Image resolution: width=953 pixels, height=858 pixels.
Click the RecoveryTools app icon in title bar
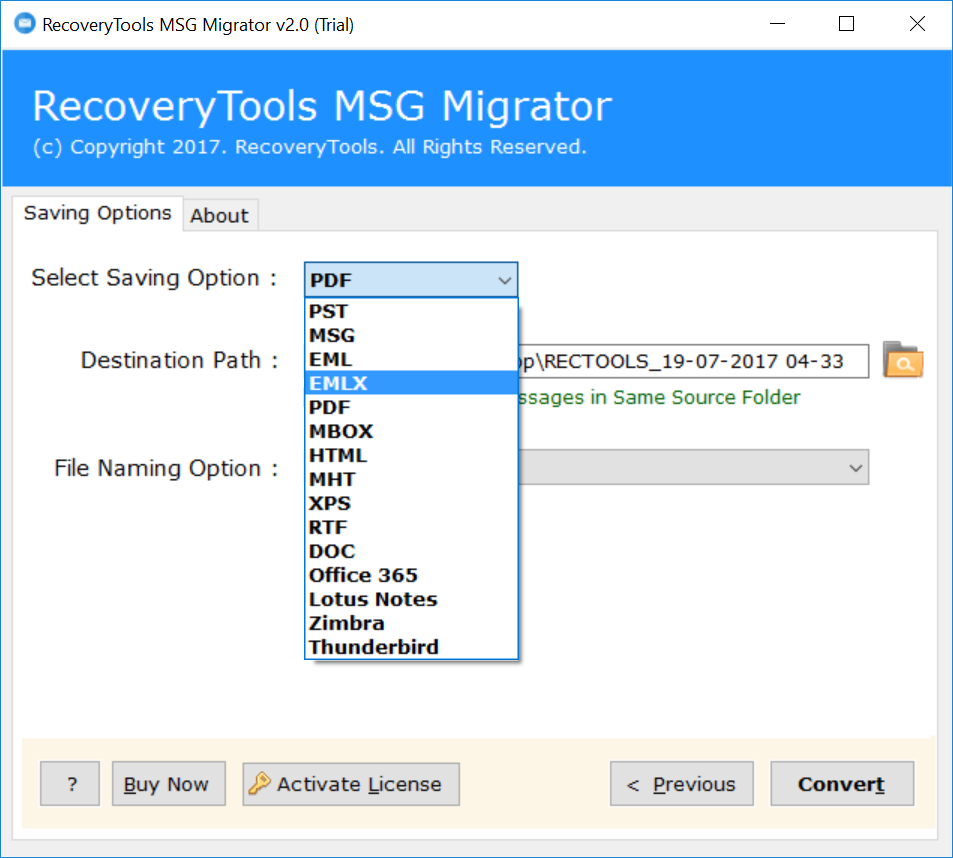click(x=25, y=24)
